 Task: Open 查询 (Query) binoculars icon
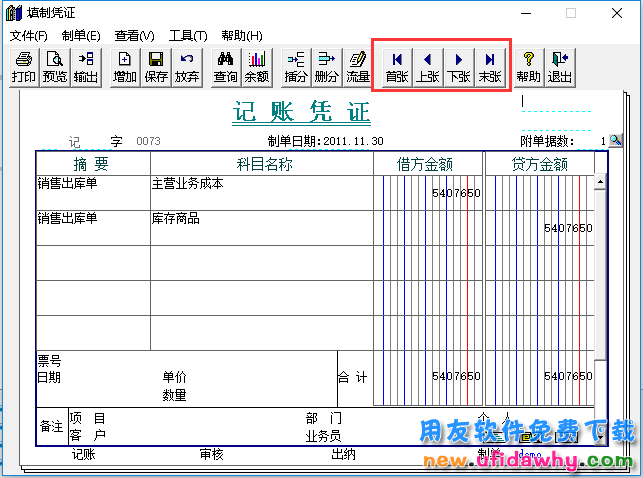click(226, 67)
